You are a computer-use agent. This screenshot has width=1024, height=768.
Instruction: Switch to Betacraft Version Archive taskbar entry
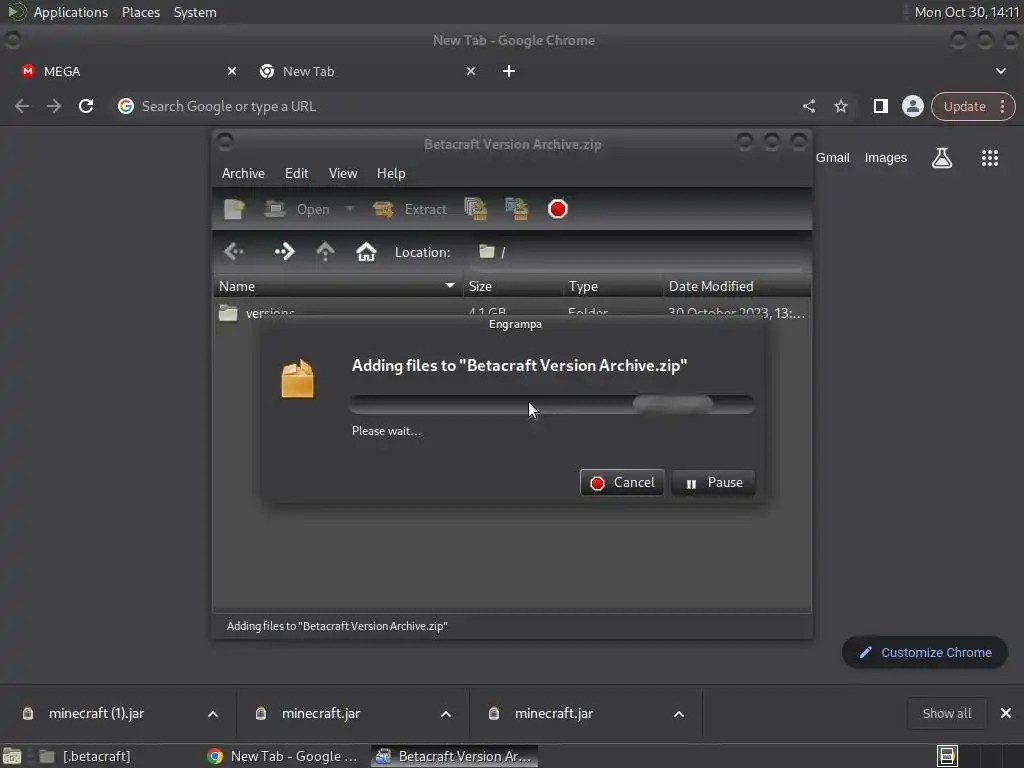[455, 756]
